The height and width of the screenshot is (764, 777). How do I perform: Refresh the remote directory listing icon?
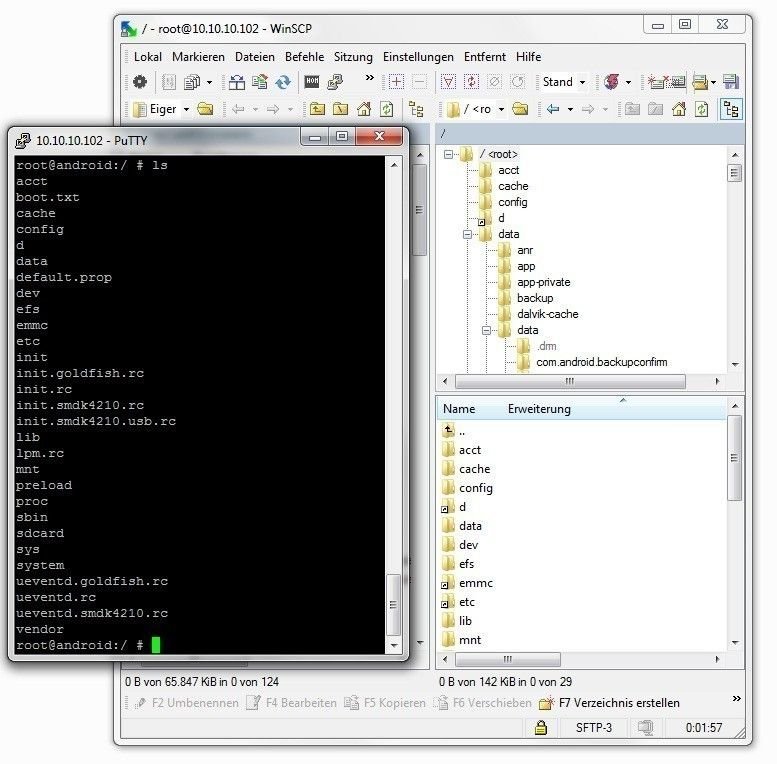pyautogui.click(x=702, y=109)
